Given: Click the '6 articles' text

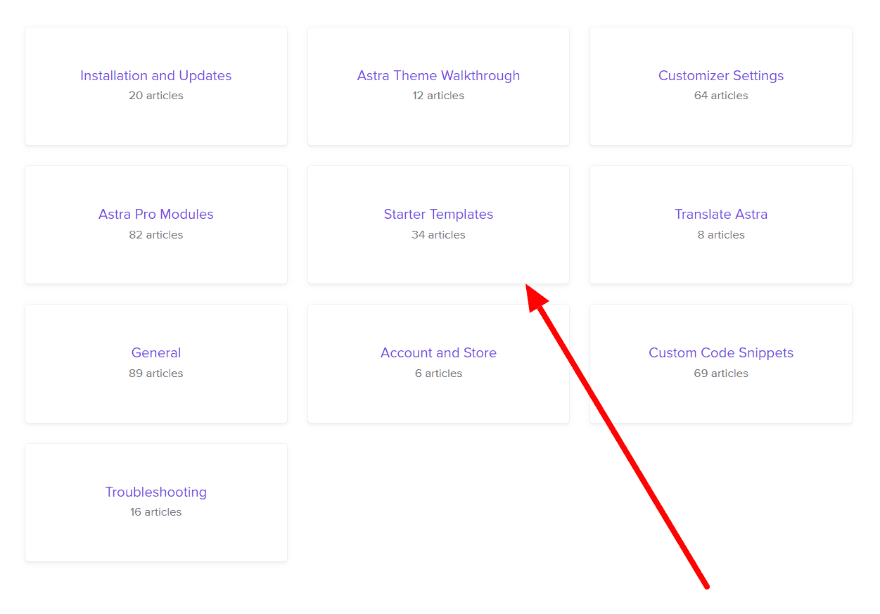Looking at the screenshot, I should point(438,373).
